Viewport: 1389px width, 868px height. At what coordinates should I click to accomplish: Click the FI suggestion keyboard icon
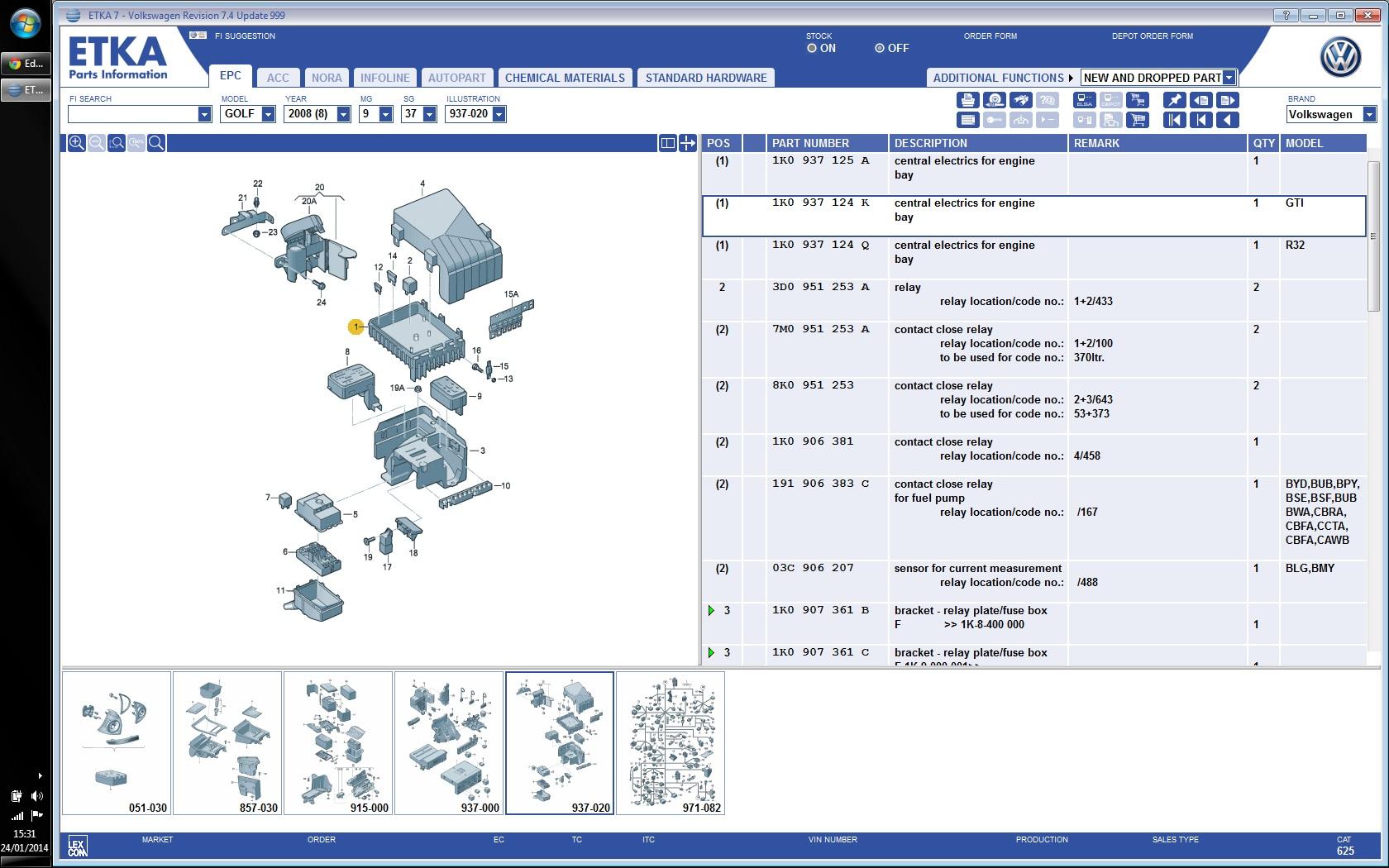(198, 36)
